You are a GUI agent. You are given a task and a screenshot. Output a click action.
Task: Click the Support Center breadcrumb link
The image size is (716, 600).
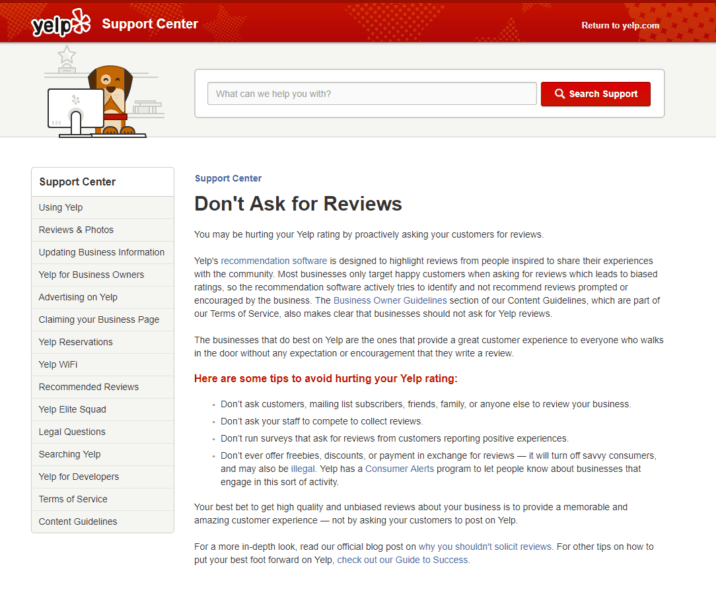228,179
